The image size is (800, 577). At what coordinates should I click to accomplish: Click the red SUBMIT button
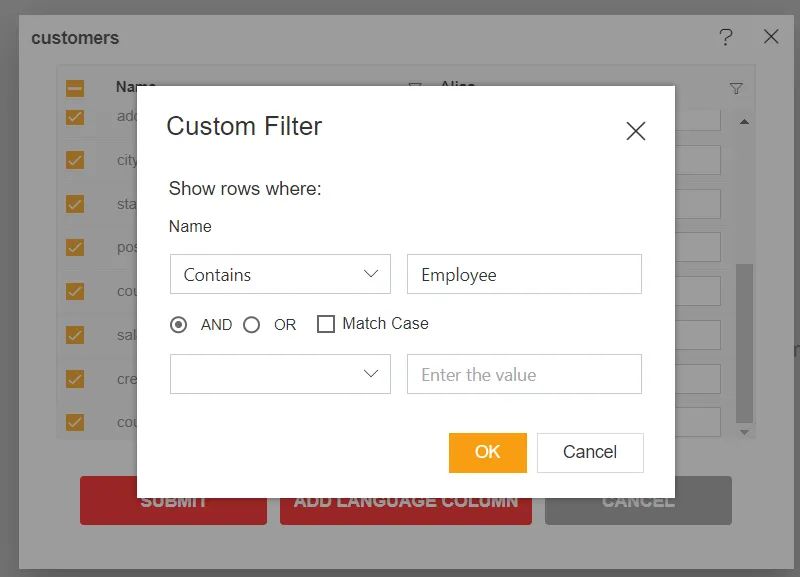pyautogui.click(x=173, y=501)
